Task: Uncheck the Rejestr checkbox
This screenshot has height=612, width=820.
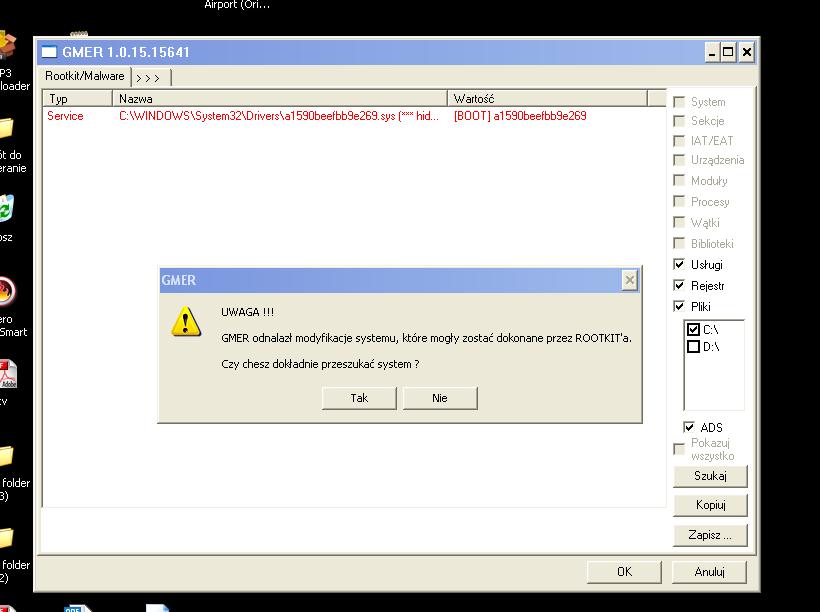Action: point(679,285)
